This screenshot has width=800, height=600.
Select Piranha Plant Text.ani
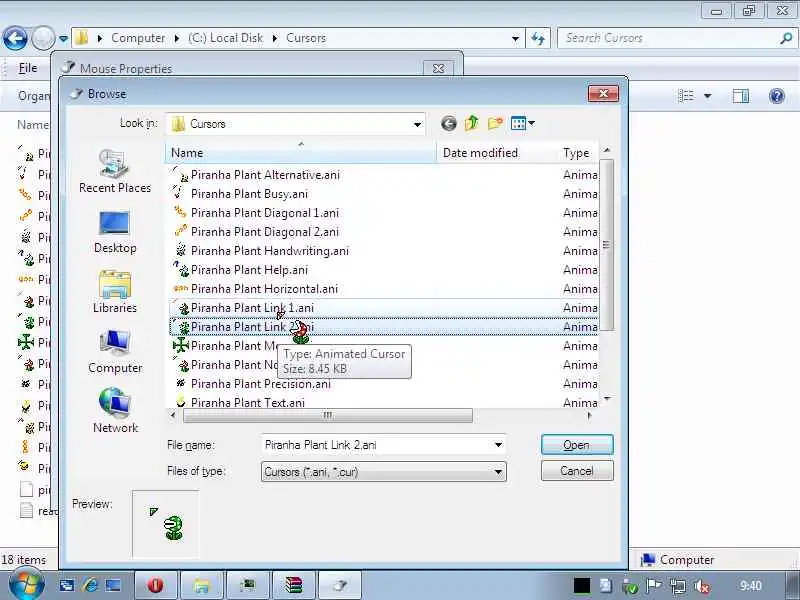pyautogui.click(x=248, y=403)
